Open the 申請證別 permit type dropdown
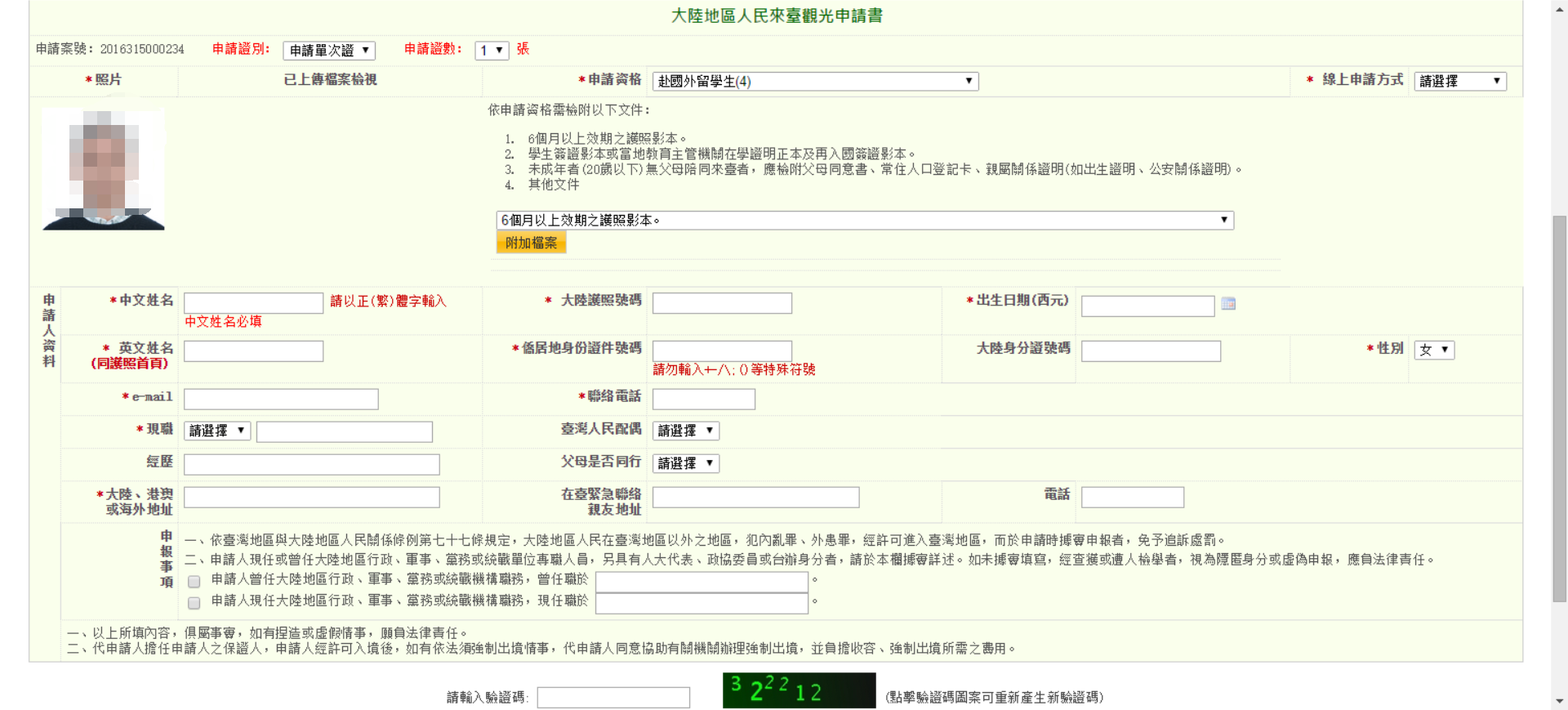1568x710 pixels. coord(329,51)
